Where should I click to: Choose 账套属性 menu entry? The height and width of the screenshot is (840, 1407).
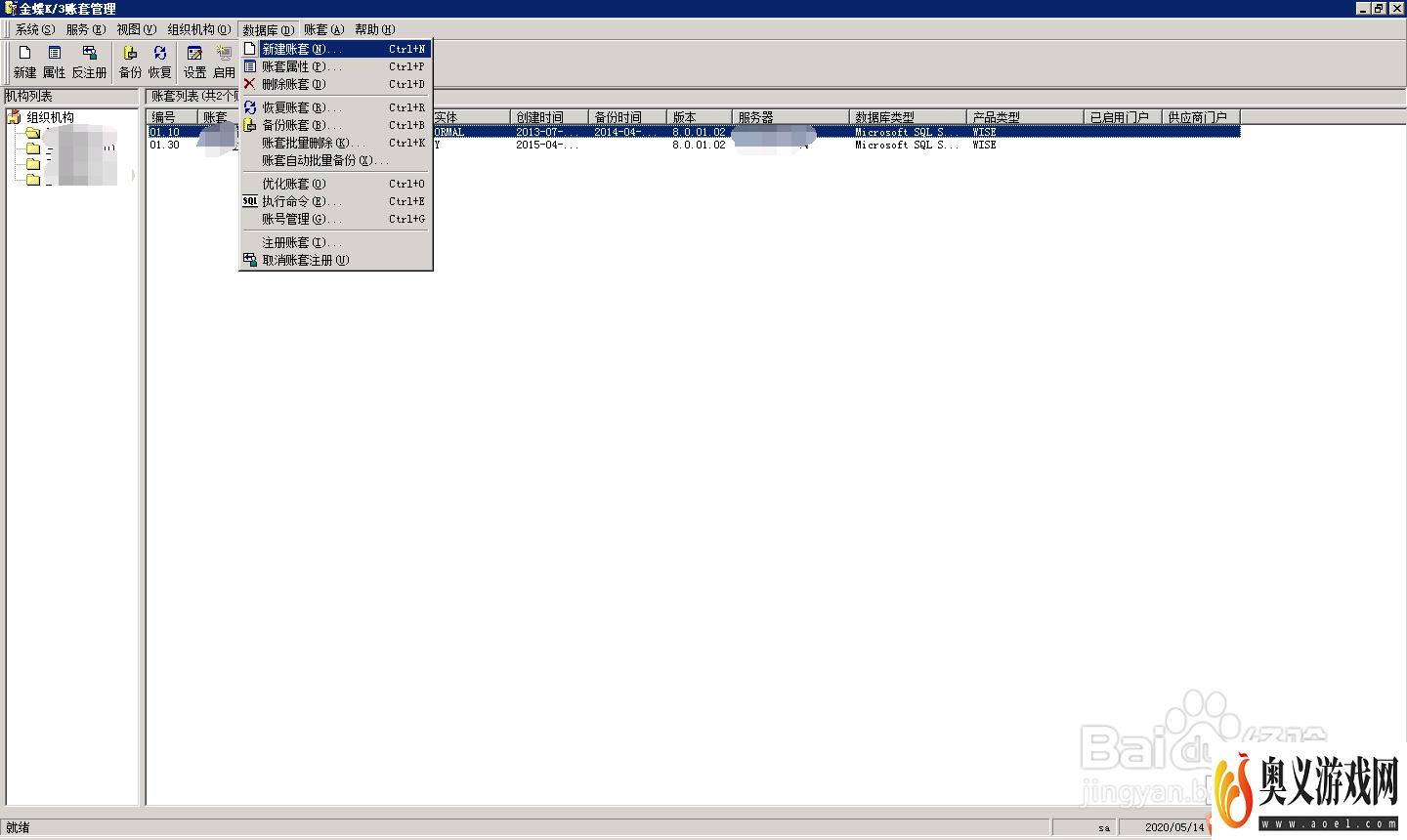coord(335,66)
